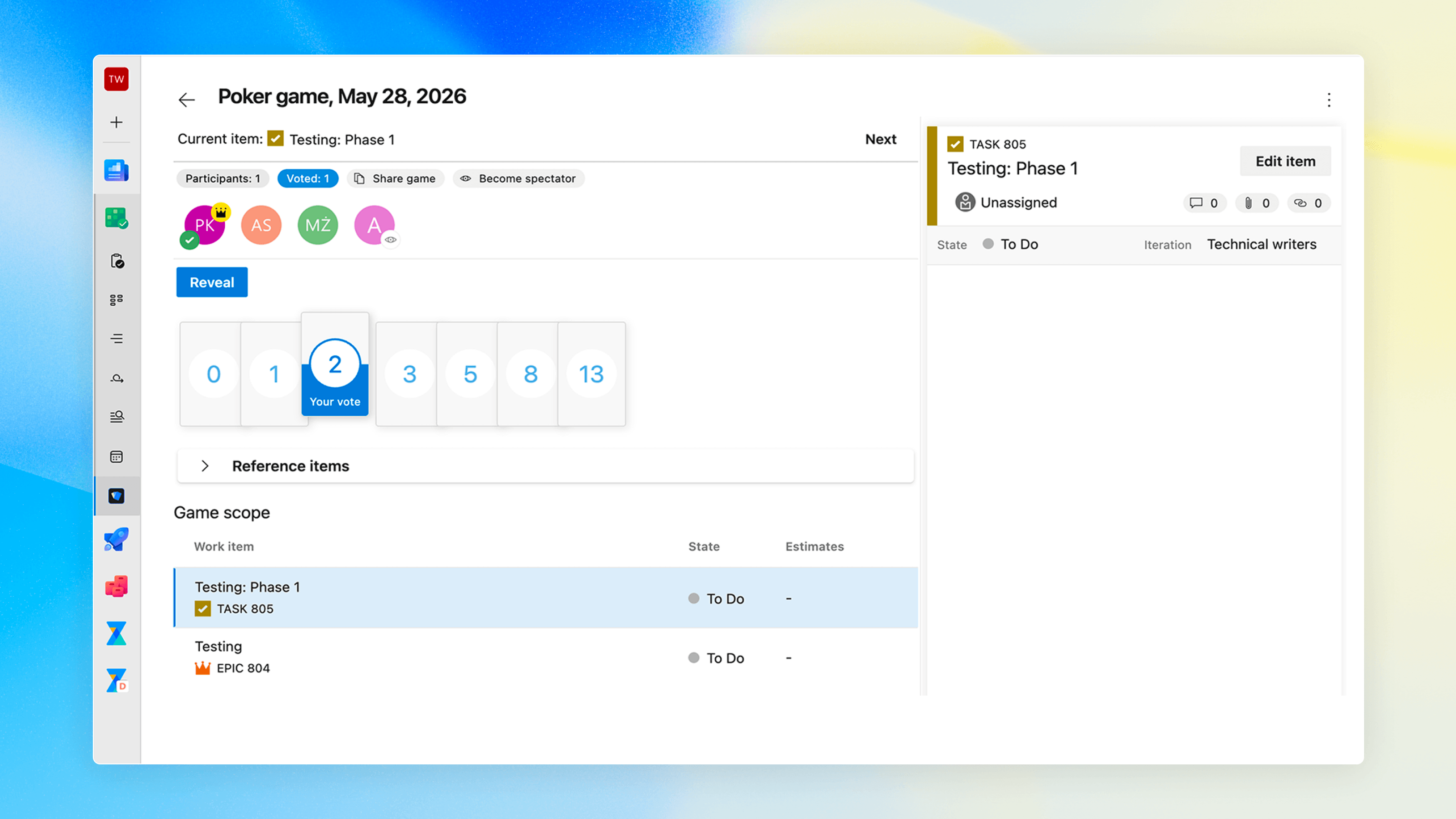Click the Share game button

(x=395, y=179)
